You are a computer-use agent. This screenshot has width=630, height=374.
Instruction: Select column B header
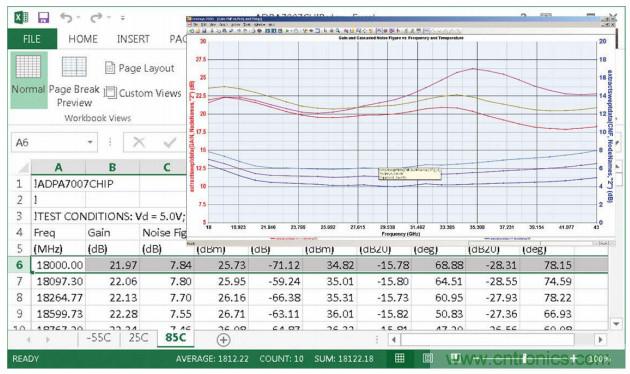tap(112, 167)
